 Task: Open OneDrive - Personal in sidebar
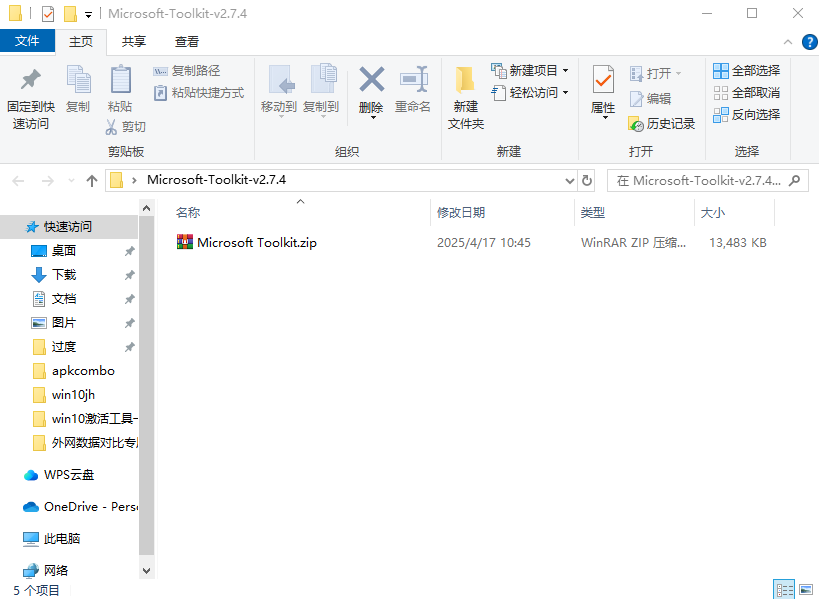coord(90,507)
